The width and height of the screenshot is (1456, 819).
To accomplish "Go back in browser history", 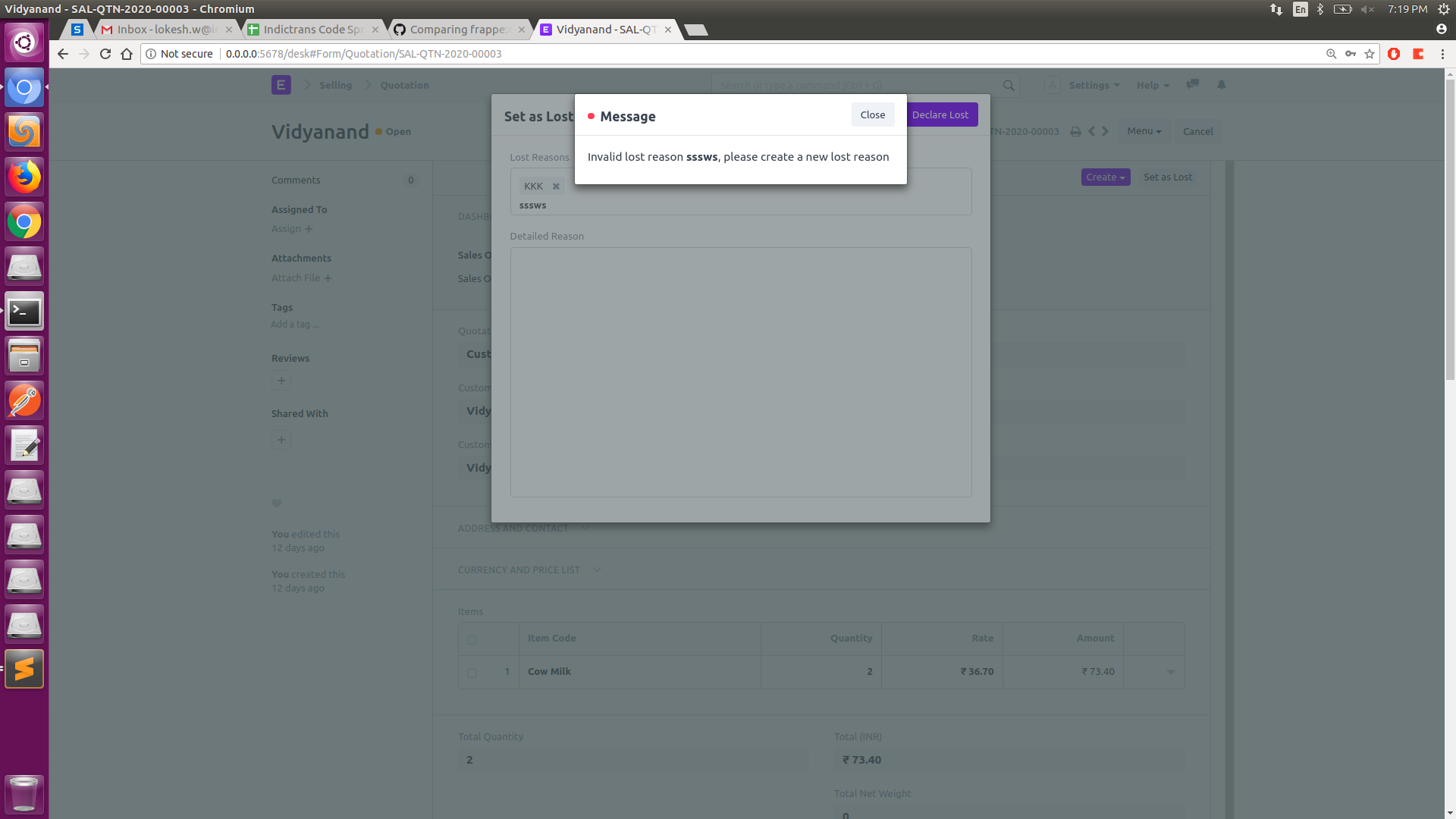I will point(63,54).
